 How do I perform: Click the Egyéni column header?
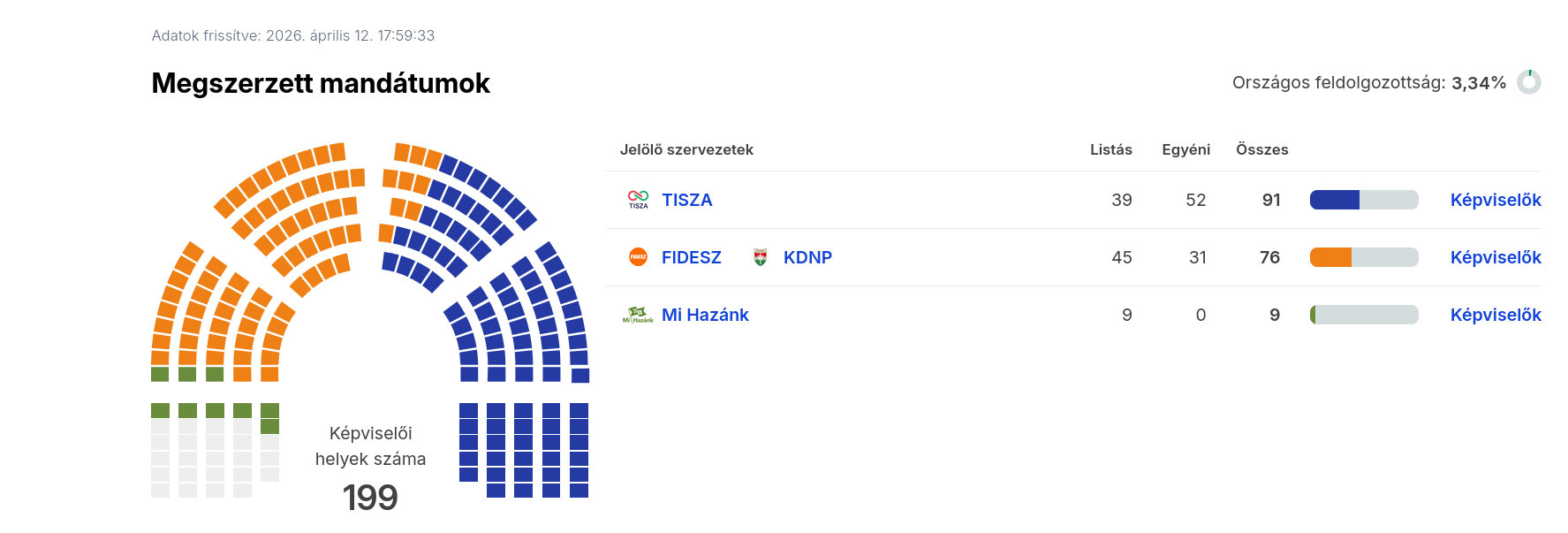[x=1185, y=149]
